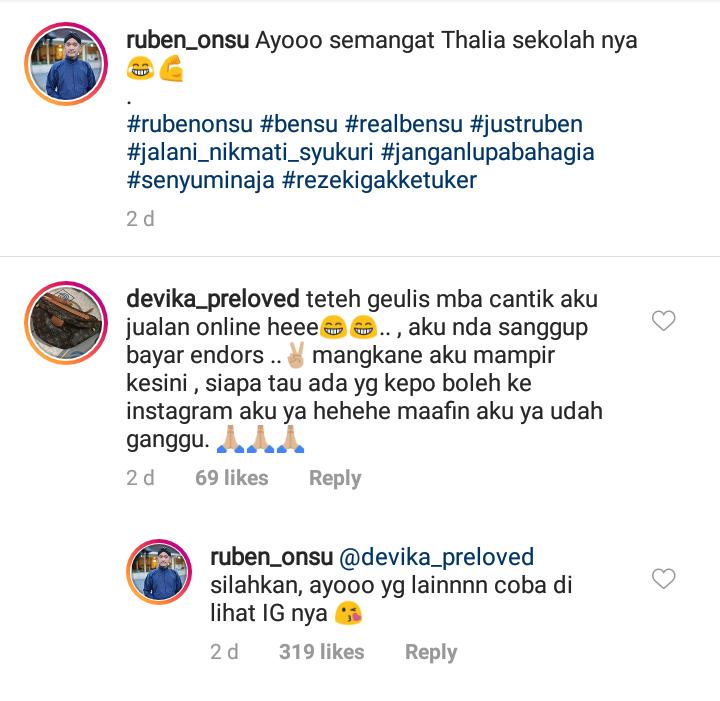The image size is (720, 701).
Task: Open the #rubenonsu hashtag
Action: tap(190, 124)
